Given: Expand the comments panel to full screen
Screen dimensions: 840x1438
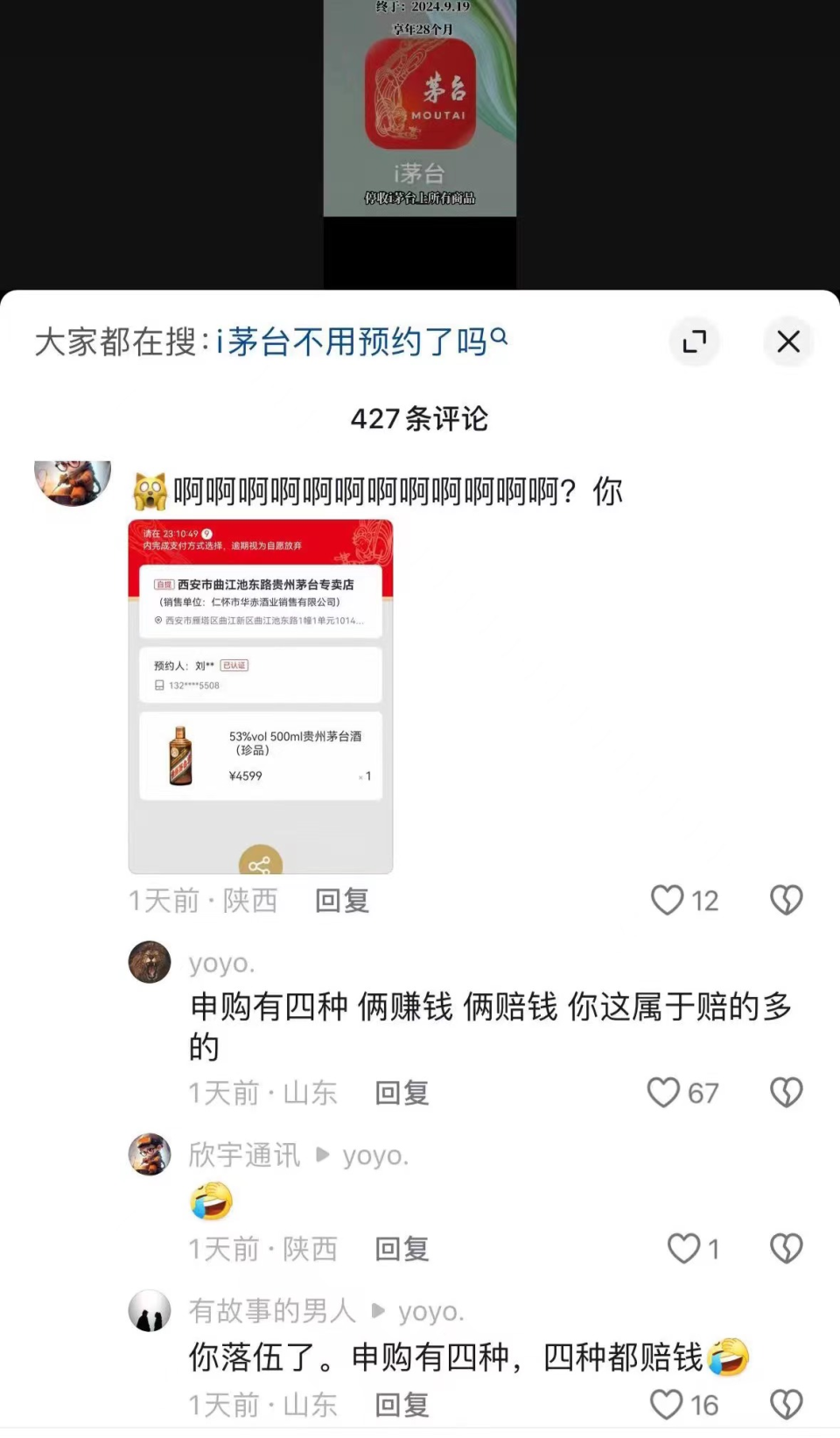Looking at the screenshot, I should [x=694, y=341].
